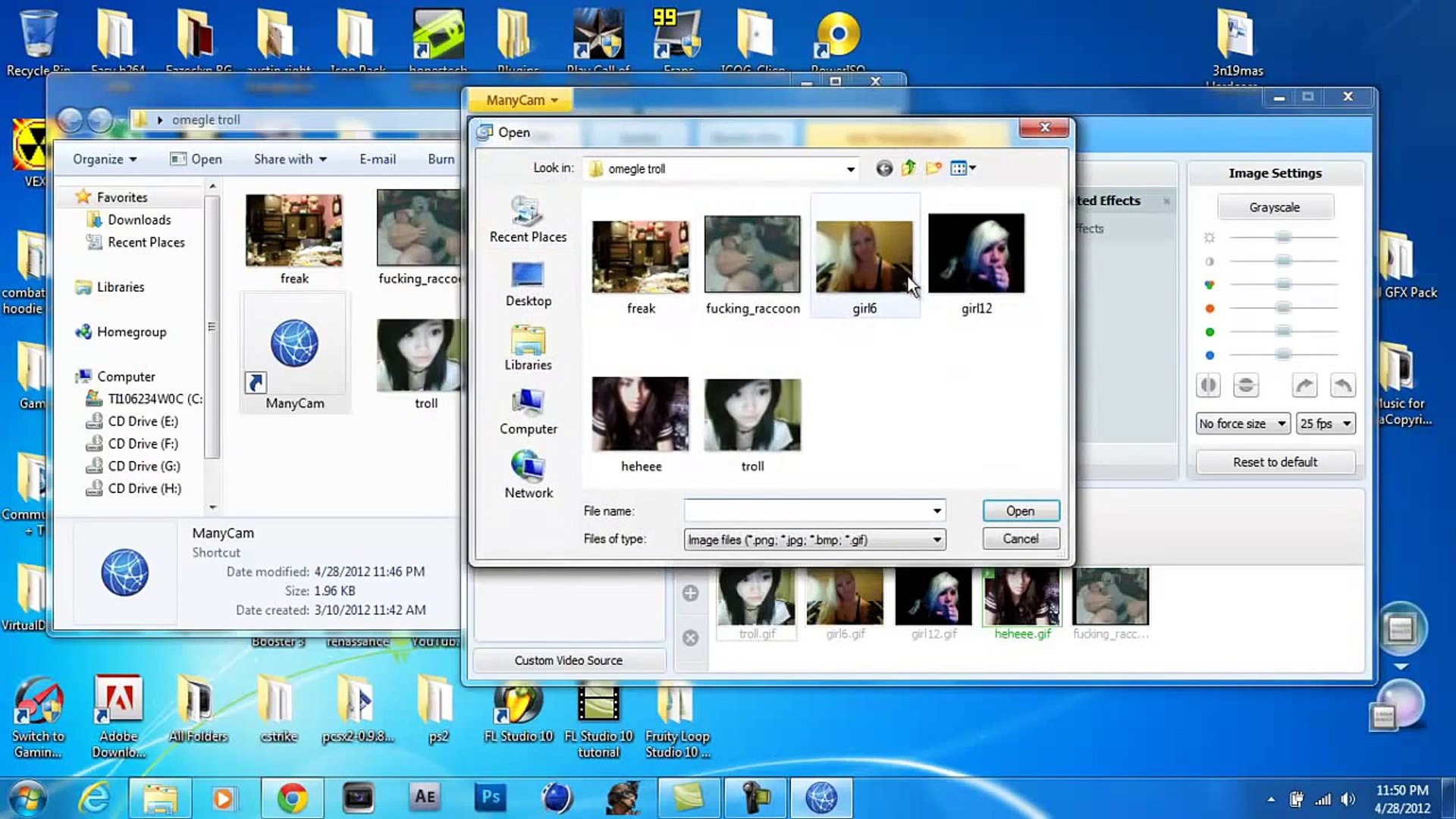Select girl6.gif in ManyCam playlist

click(x=845, y=605)
